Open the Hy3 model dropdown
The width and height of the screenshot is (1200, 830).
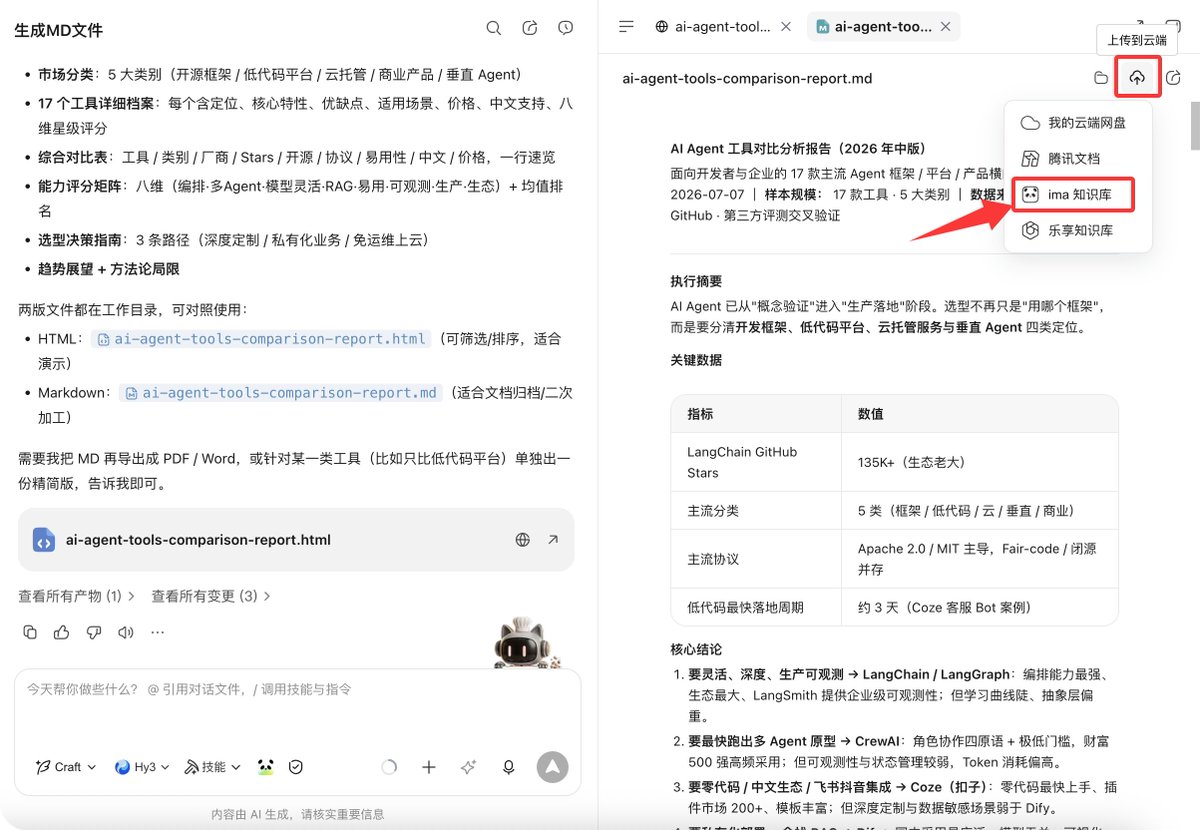142,767
